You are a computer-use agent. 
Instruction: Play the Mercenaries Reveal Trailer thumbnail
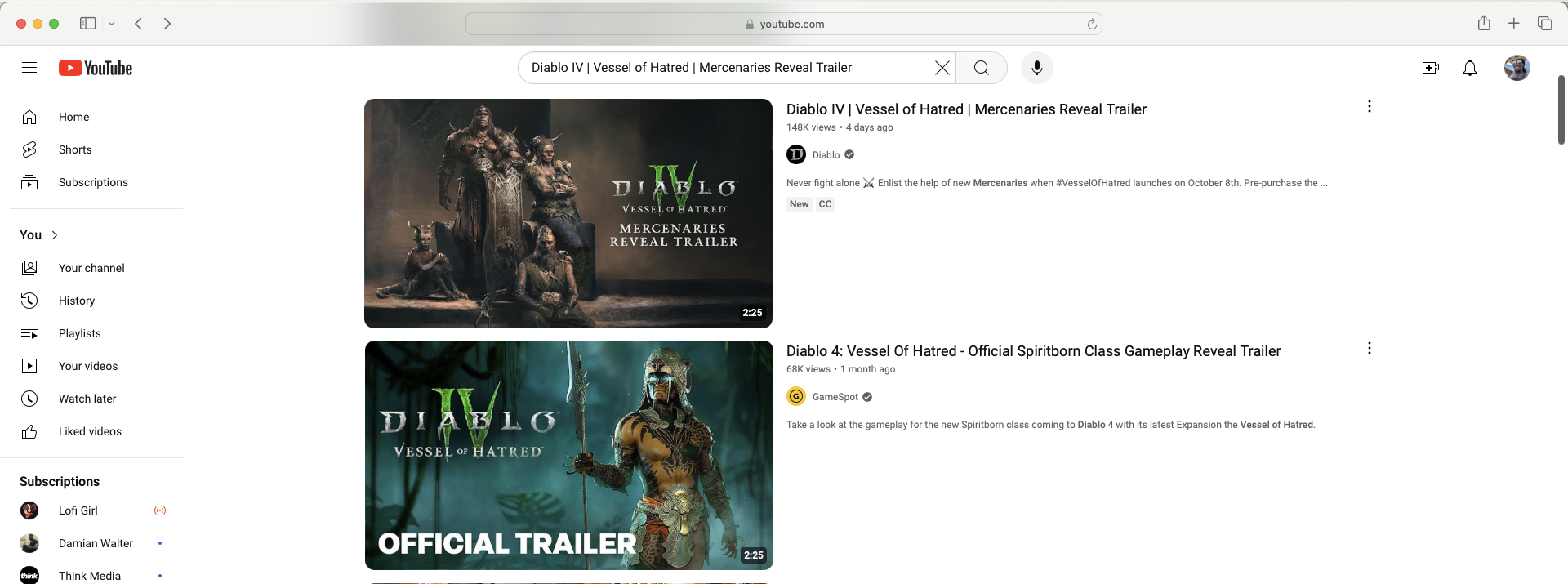pos(568,213)
